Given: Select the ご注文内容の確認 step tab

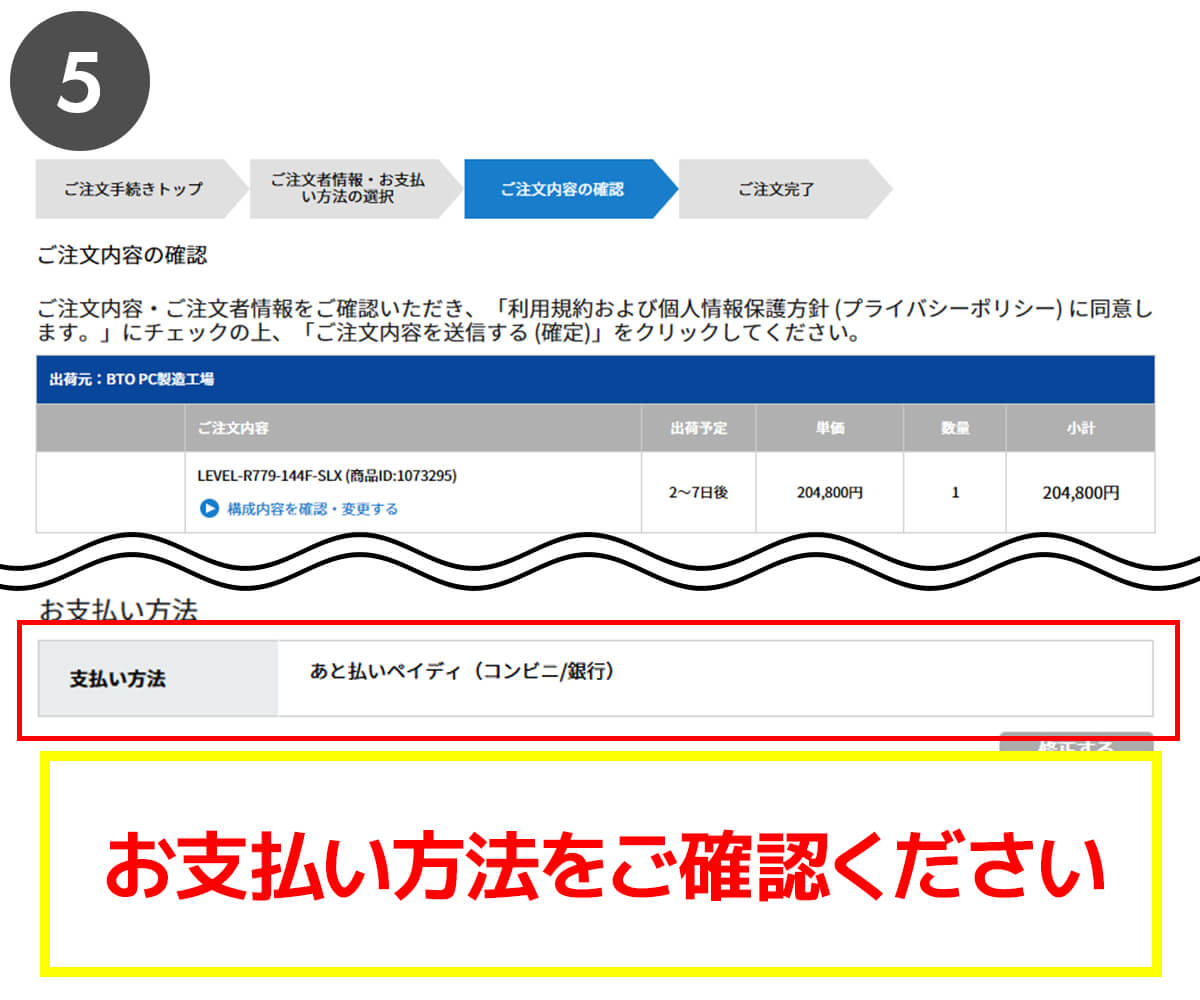Looking at the screenshot, I should tap(568, 188).
